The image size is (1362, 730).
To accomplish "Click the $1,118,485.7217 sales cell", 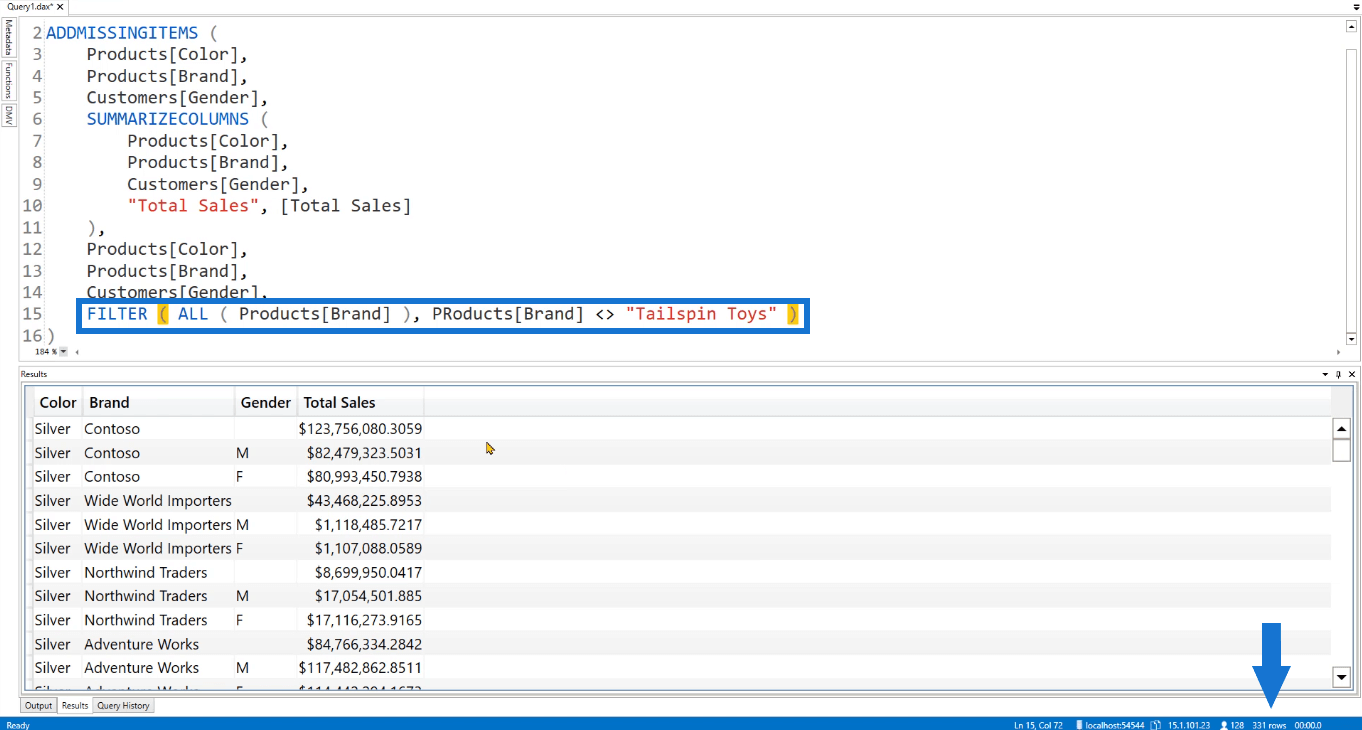I will (360, 525).
